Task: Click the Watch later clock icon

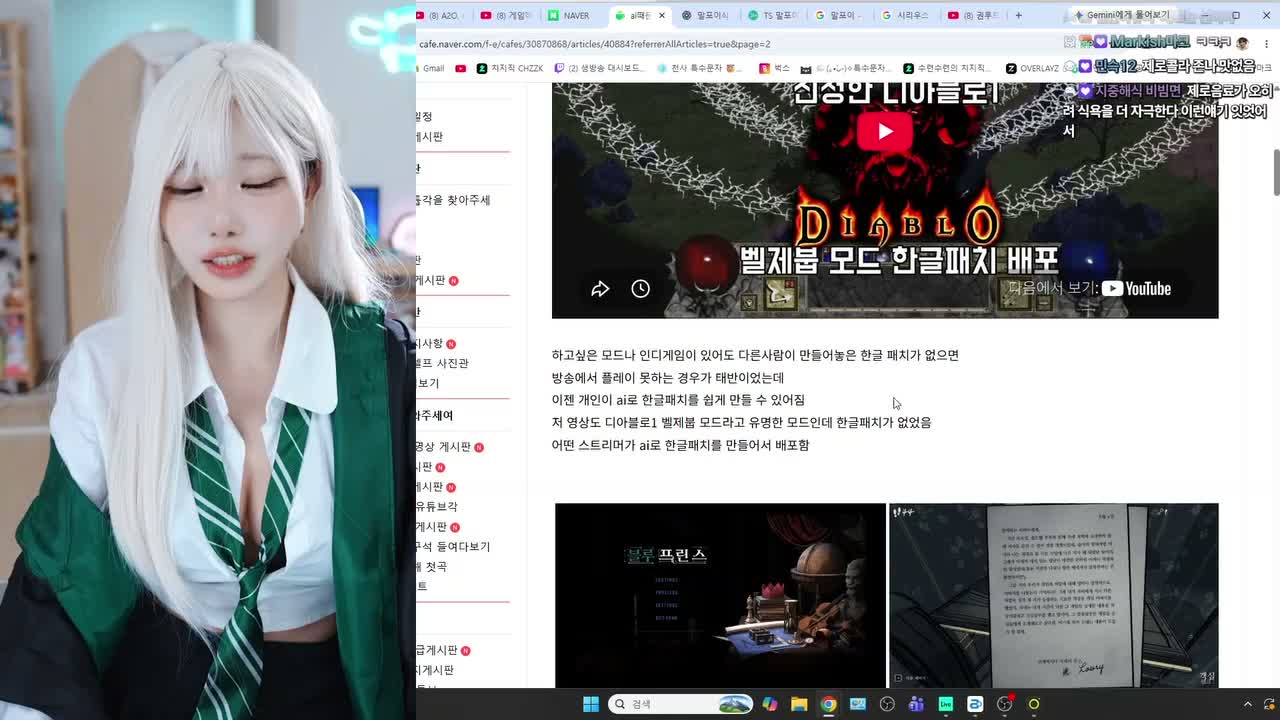Action: tap(641, 289)
